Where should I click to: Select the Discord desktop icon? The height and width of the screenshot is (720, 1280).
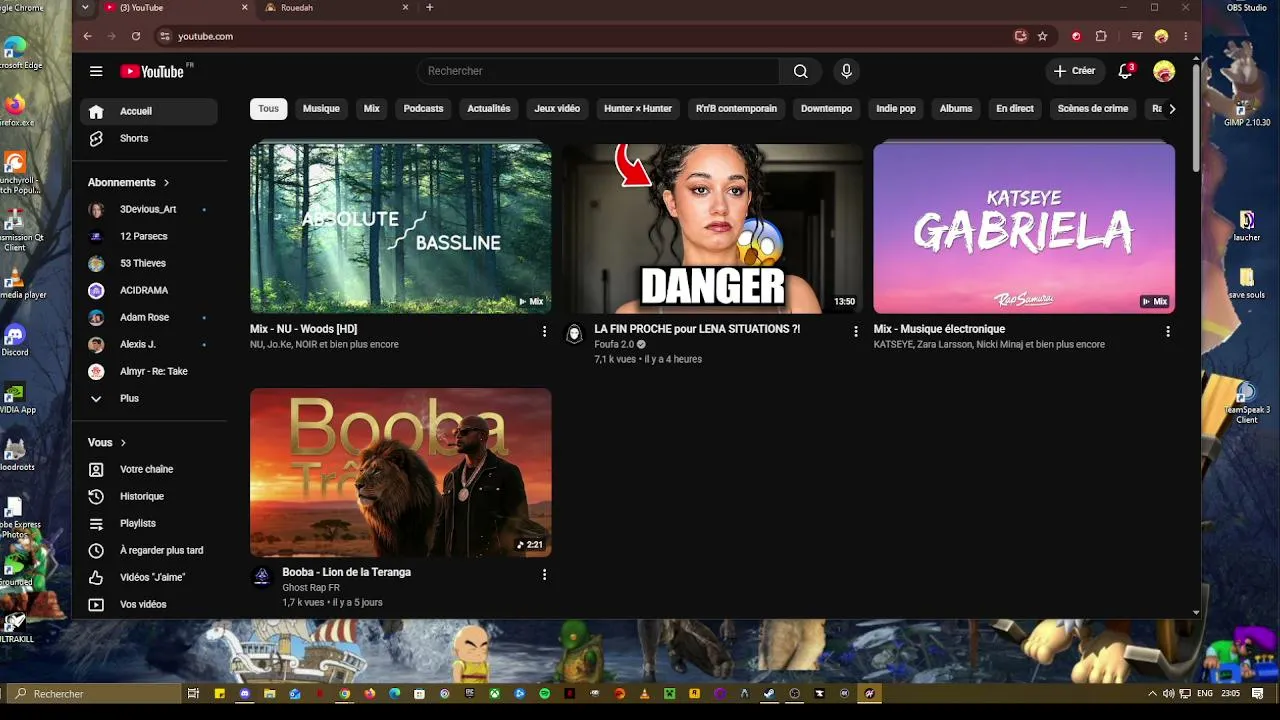15,340
